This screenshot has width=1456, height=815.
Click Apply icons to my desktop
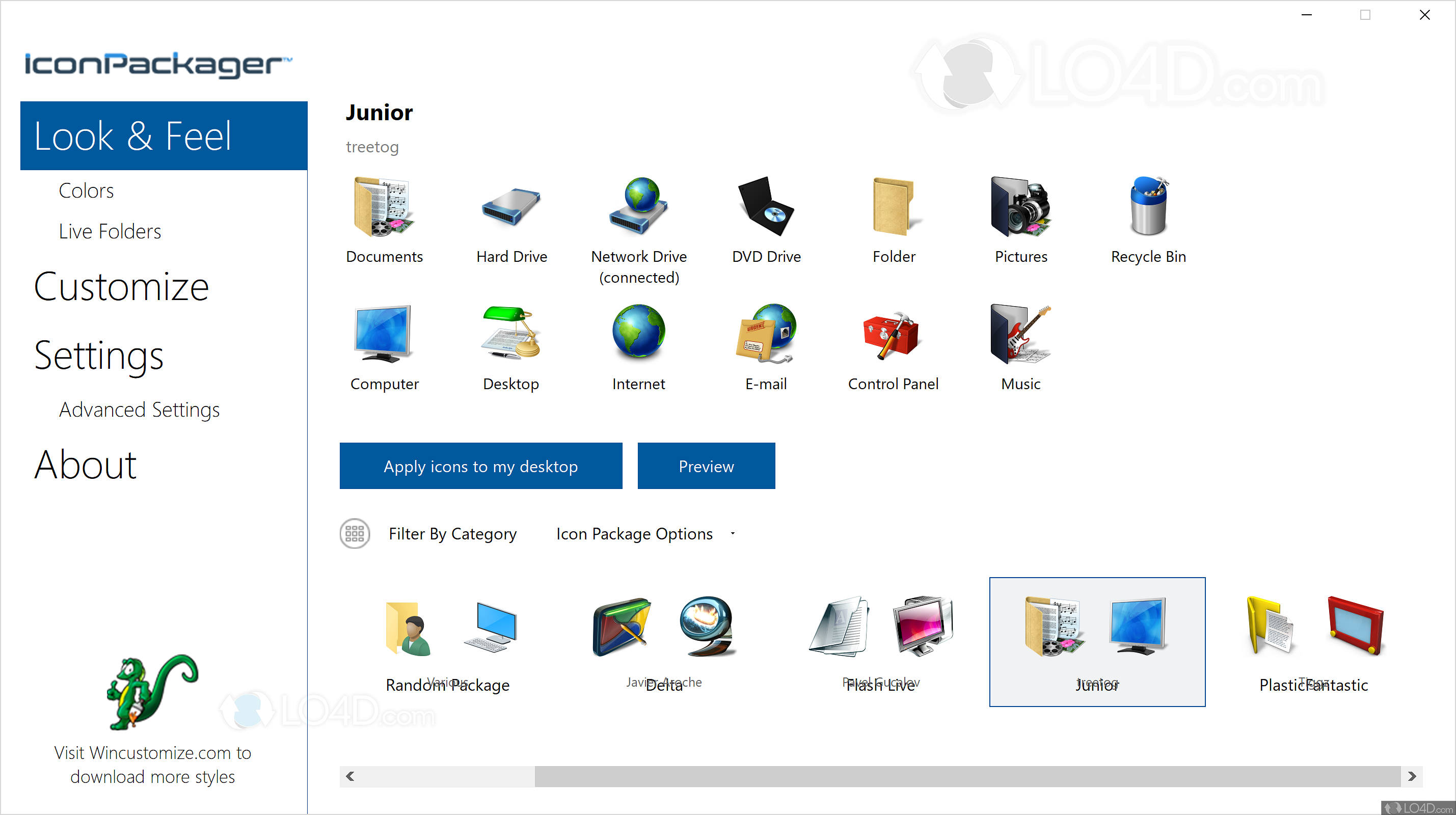(480, 466)
